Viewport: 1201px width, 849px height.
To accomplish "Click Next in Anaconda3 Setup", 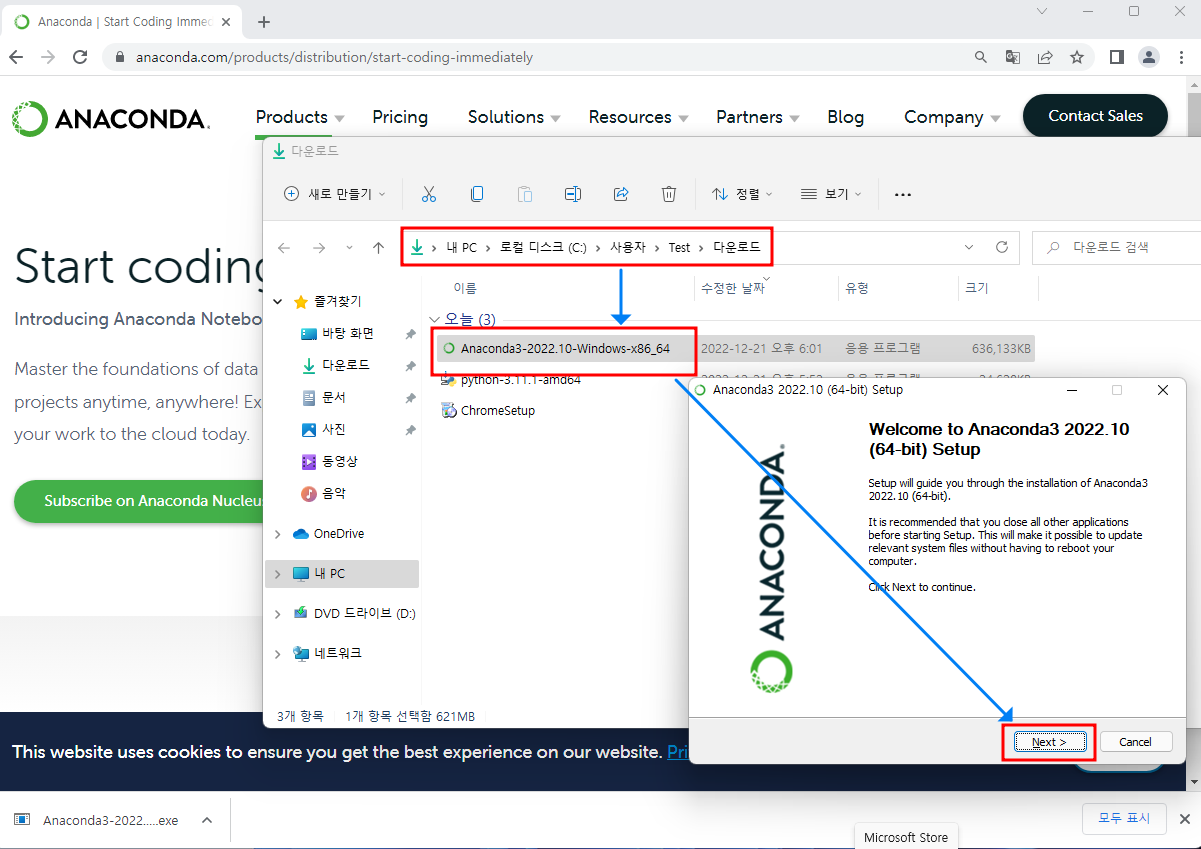I will coord(1049,742).
